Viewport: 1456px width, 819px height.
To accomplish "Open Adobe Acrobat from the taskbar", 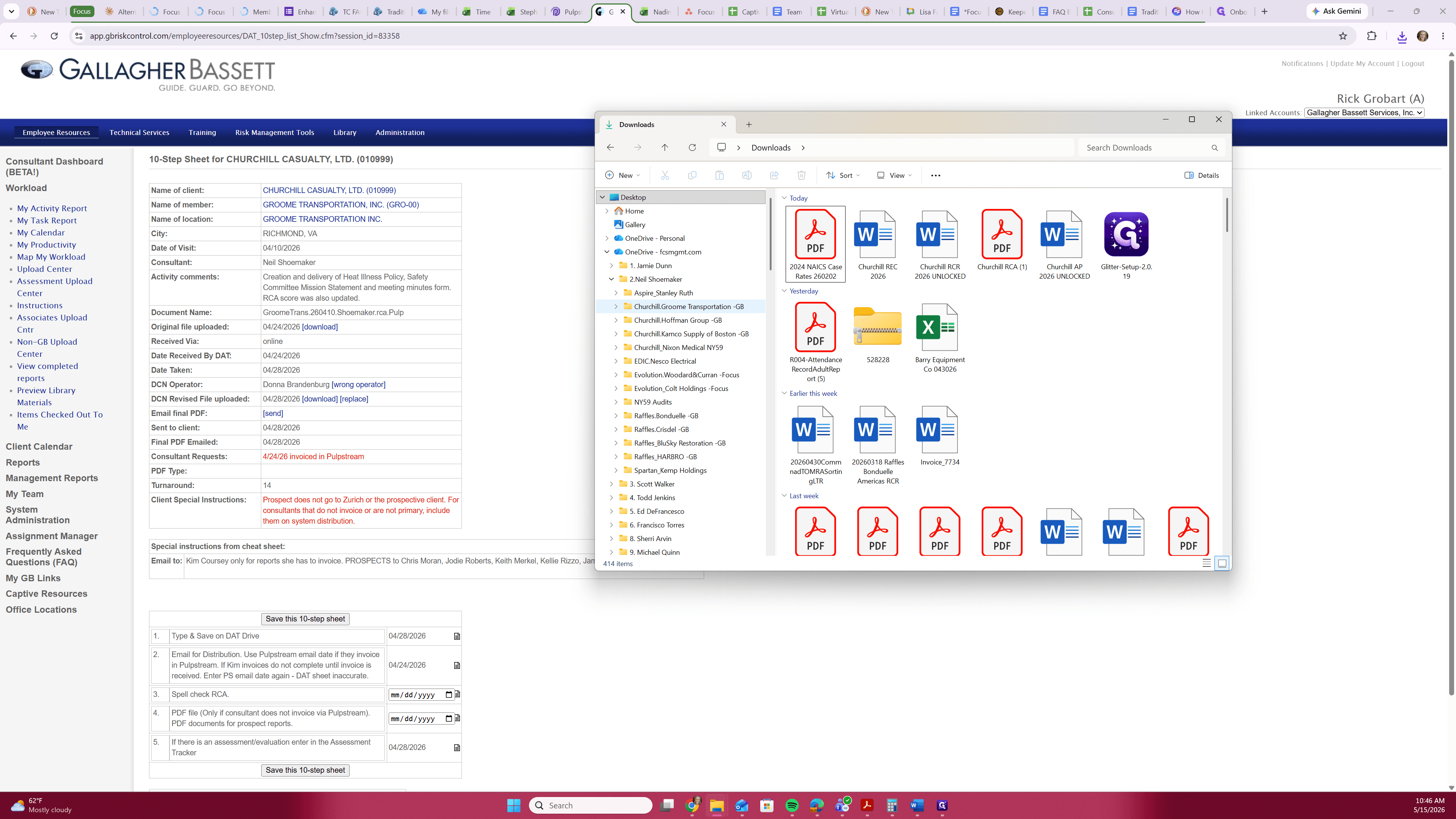I will (x=867, y=805).
